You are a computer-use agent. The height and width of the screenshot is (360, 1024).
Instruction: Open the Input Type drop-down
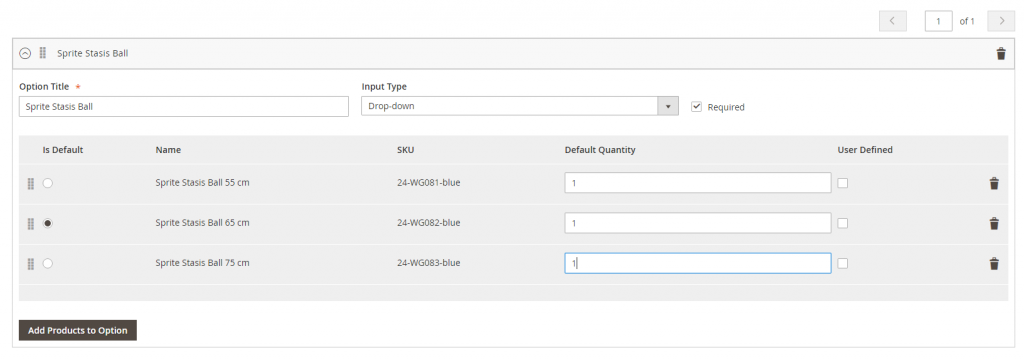(520, 106)
